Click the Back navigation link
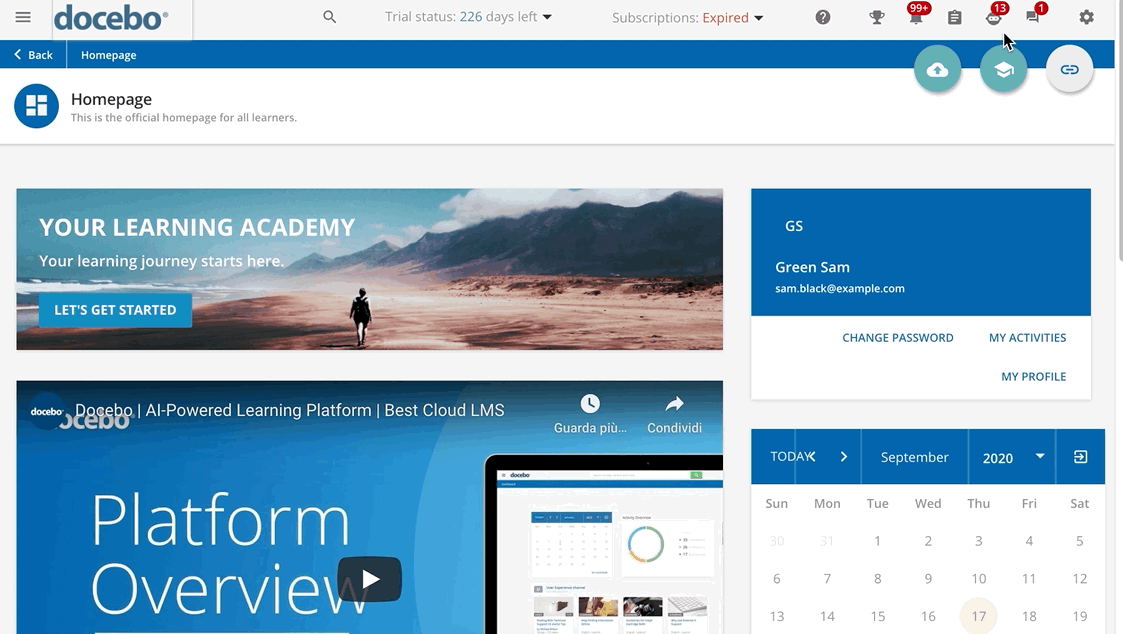The height and width of the screenshot is (634, 1123). point(34,55)
